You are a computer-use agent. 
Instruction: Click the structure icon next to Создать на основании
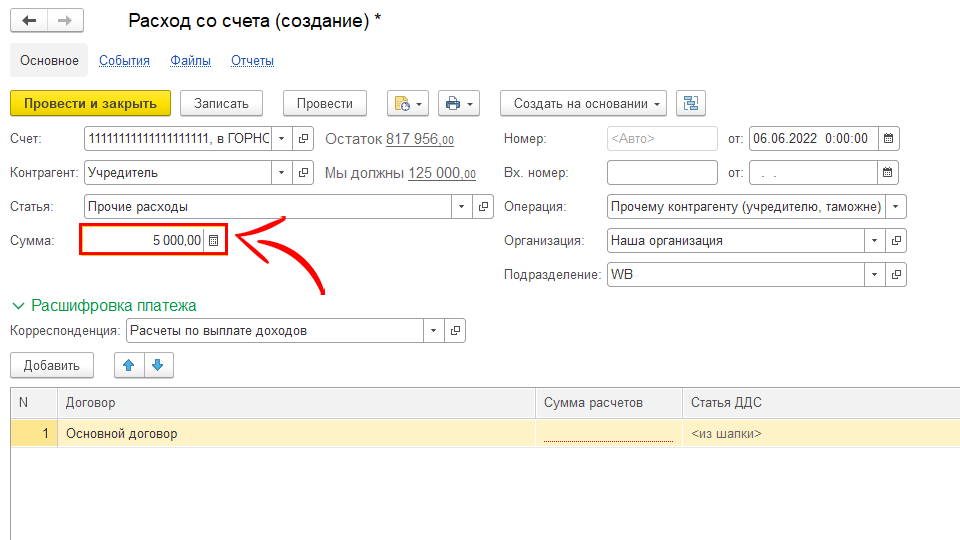pyautogui.click(x=691, y=103)
